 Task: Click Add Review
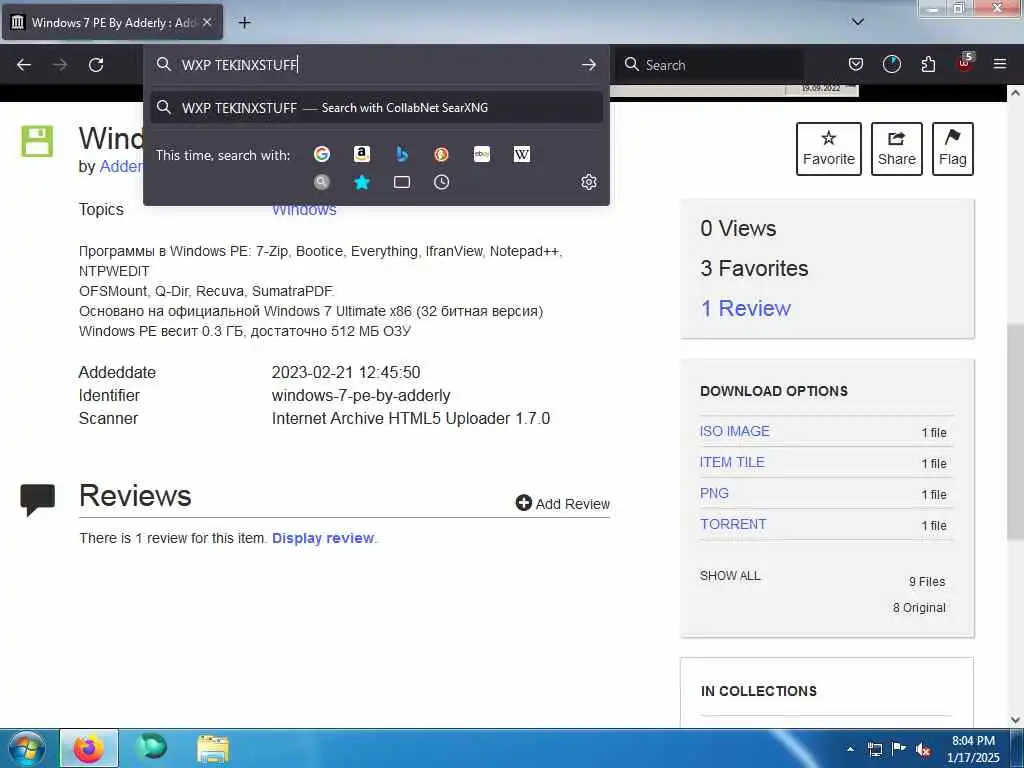pos(563,504)
